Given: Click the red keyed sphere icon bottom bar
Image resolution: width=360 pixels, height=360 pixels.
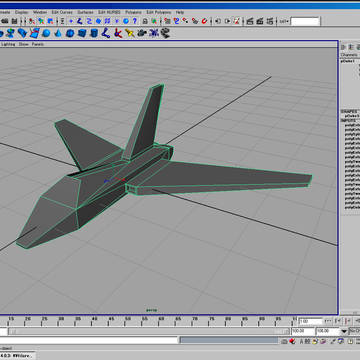Looking at the screenshot, I should (293, 341).
